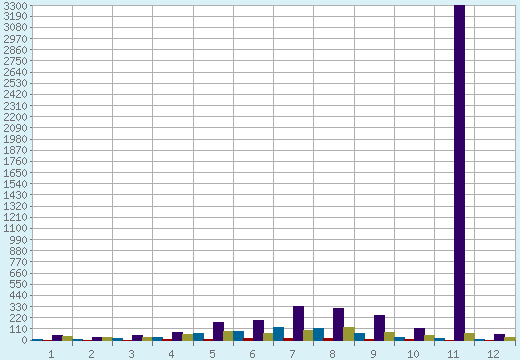Click the x-axis label 11
Image resolution: width=520 pixels, height=360 pixels.
click(x=453, y=354)
